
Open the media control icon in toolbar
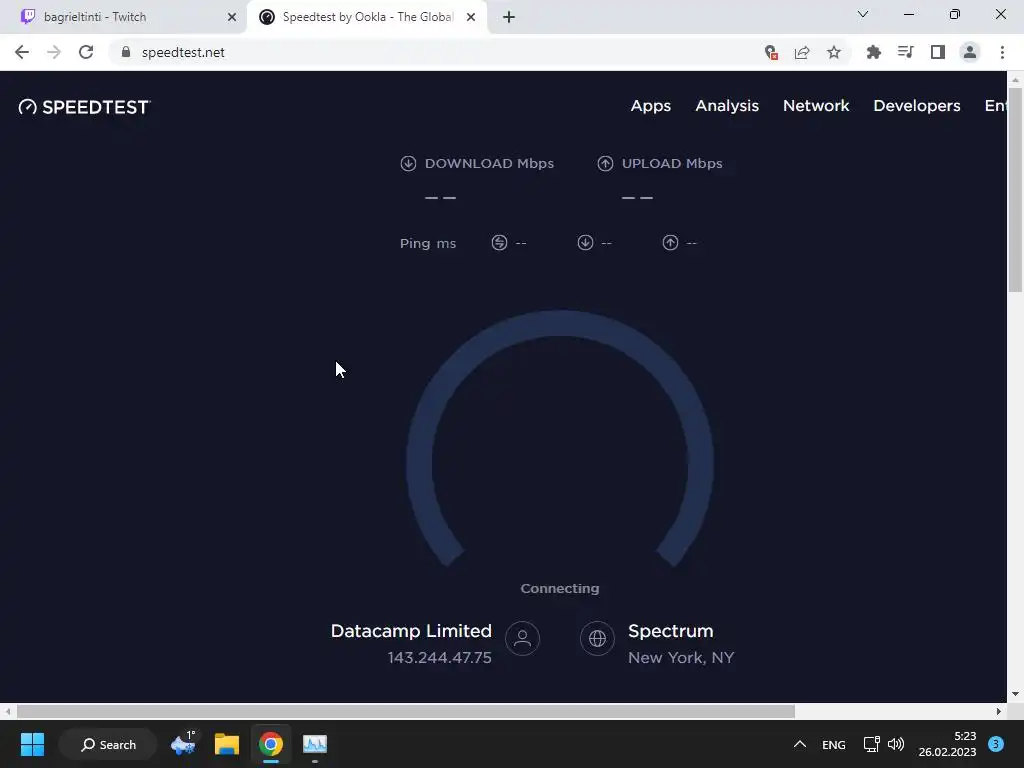point(905,52)
